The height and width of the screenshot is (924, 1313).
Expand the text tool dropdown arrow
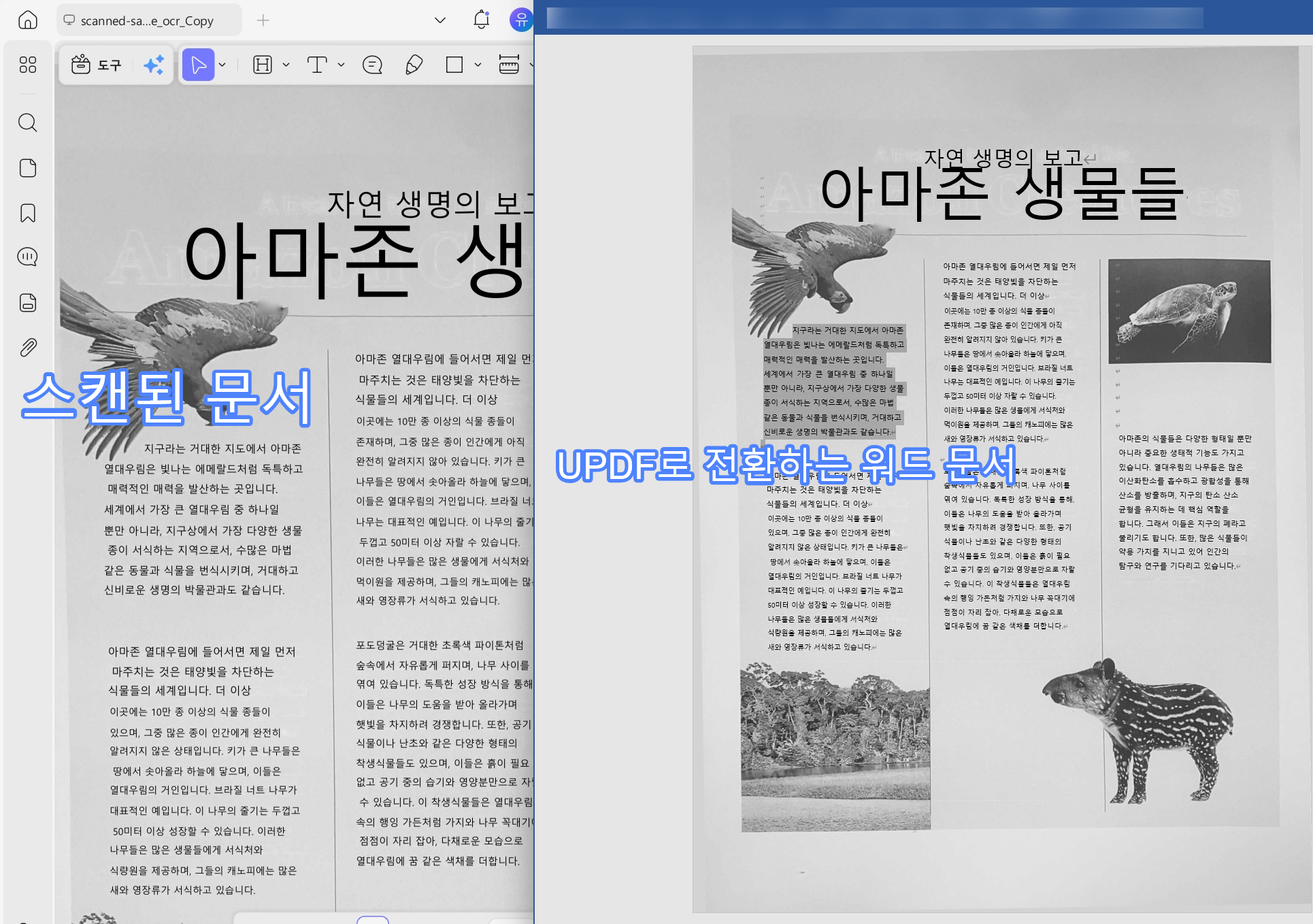341,65
